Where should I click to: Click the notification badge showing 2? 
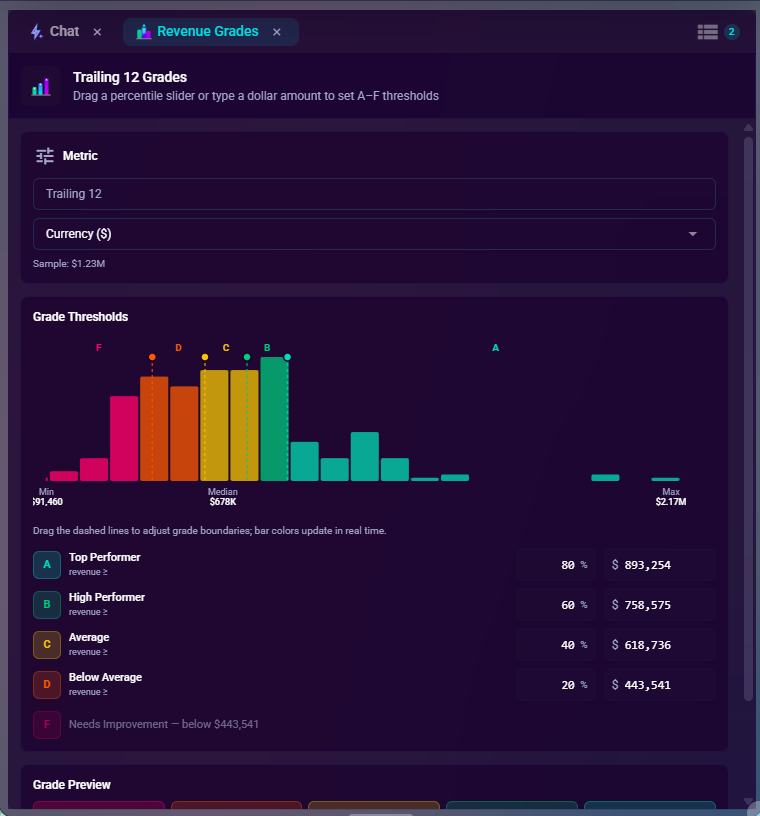(x=731, y=32)
